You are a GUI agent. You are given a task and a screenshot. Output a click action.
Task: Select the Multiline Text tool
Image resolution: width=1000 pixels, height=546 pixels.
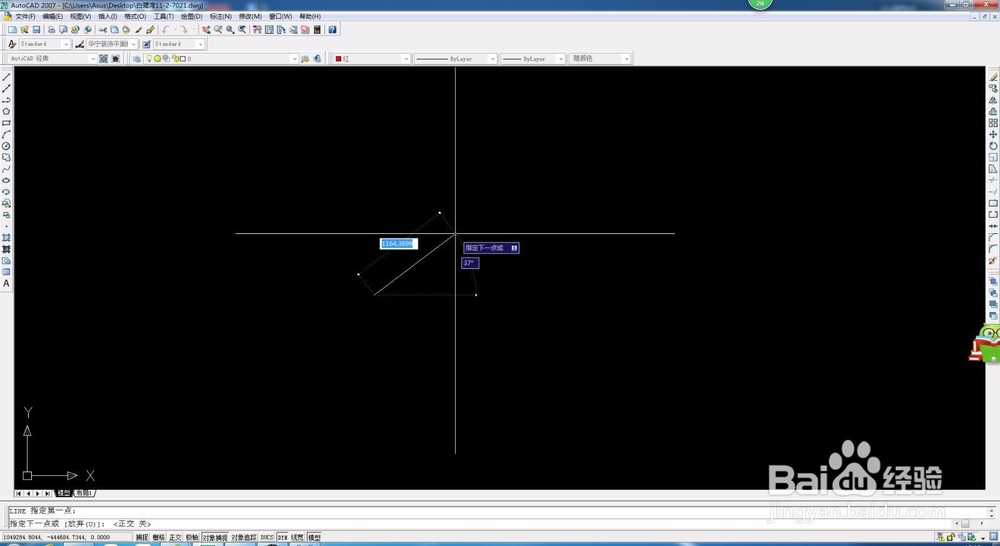(x=6, y=284)
